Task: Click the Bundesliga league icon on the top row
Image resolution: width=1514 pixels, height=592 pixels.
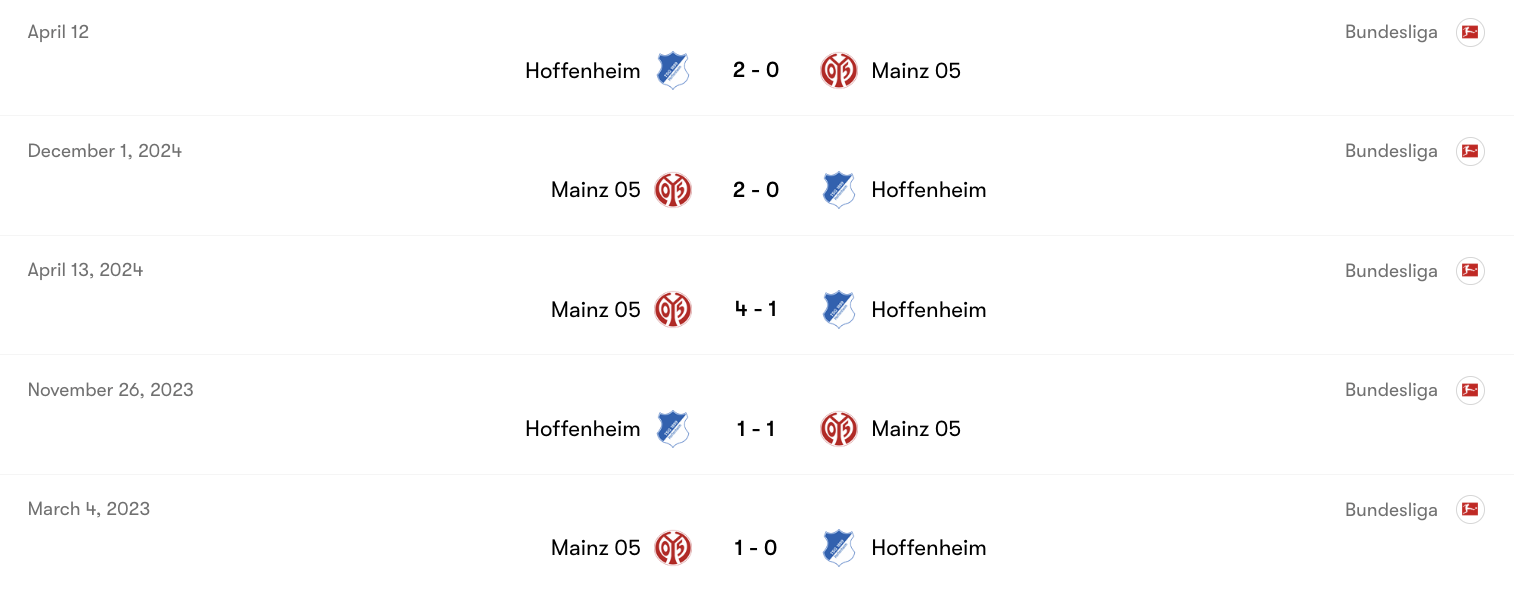Action: 1470,32
